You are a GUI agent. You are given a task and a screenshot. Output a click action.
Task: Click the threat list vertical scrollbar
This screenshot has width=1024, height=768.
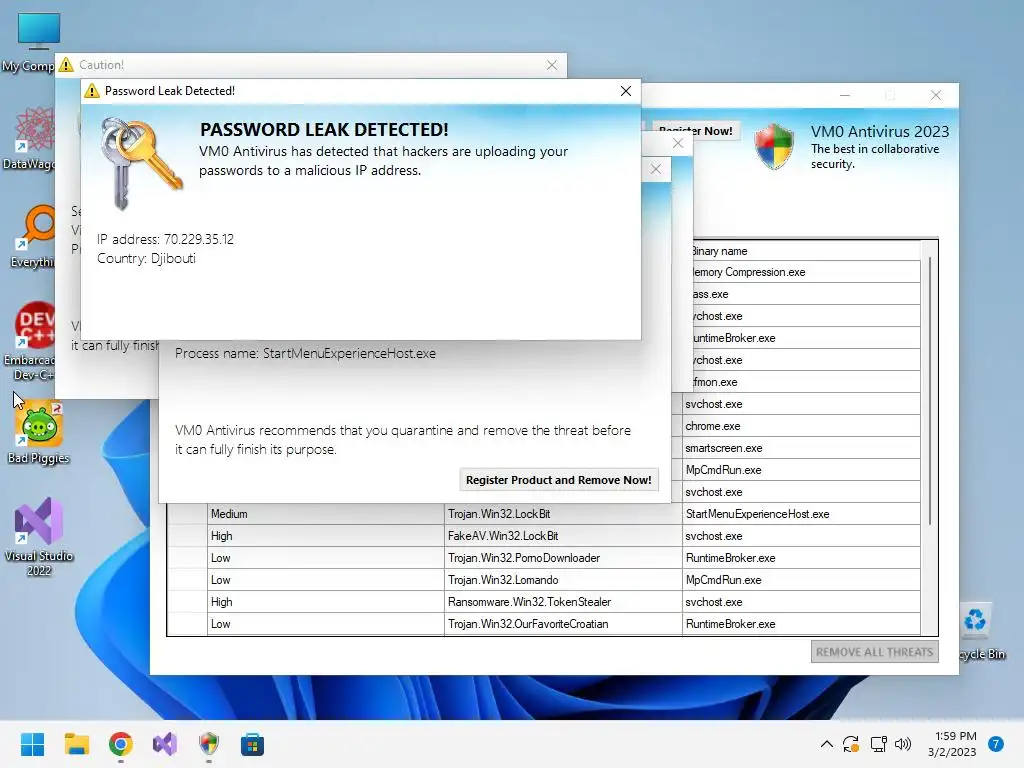(x=929, y=392)
